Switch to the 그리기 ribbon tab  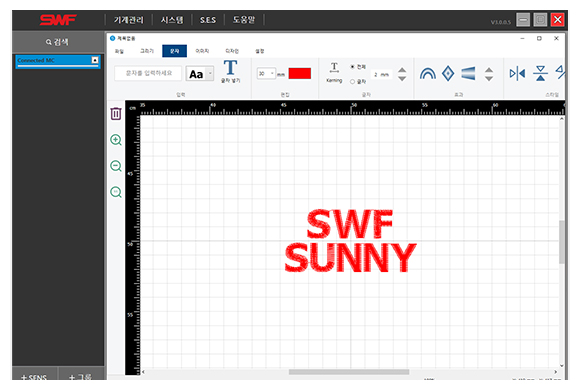pos(147,51)
